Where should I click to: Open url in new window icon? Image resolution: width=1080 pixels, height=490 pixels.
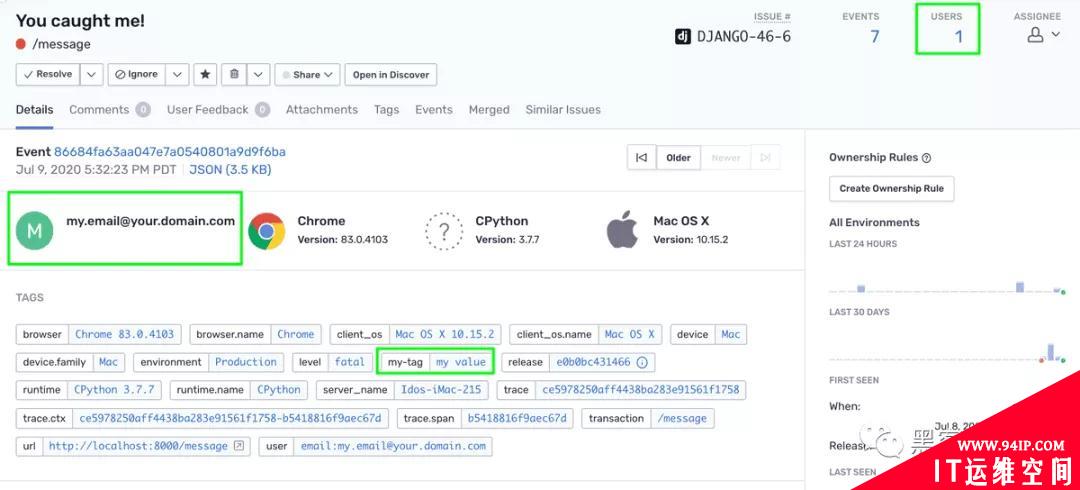[x=239, y=446]
